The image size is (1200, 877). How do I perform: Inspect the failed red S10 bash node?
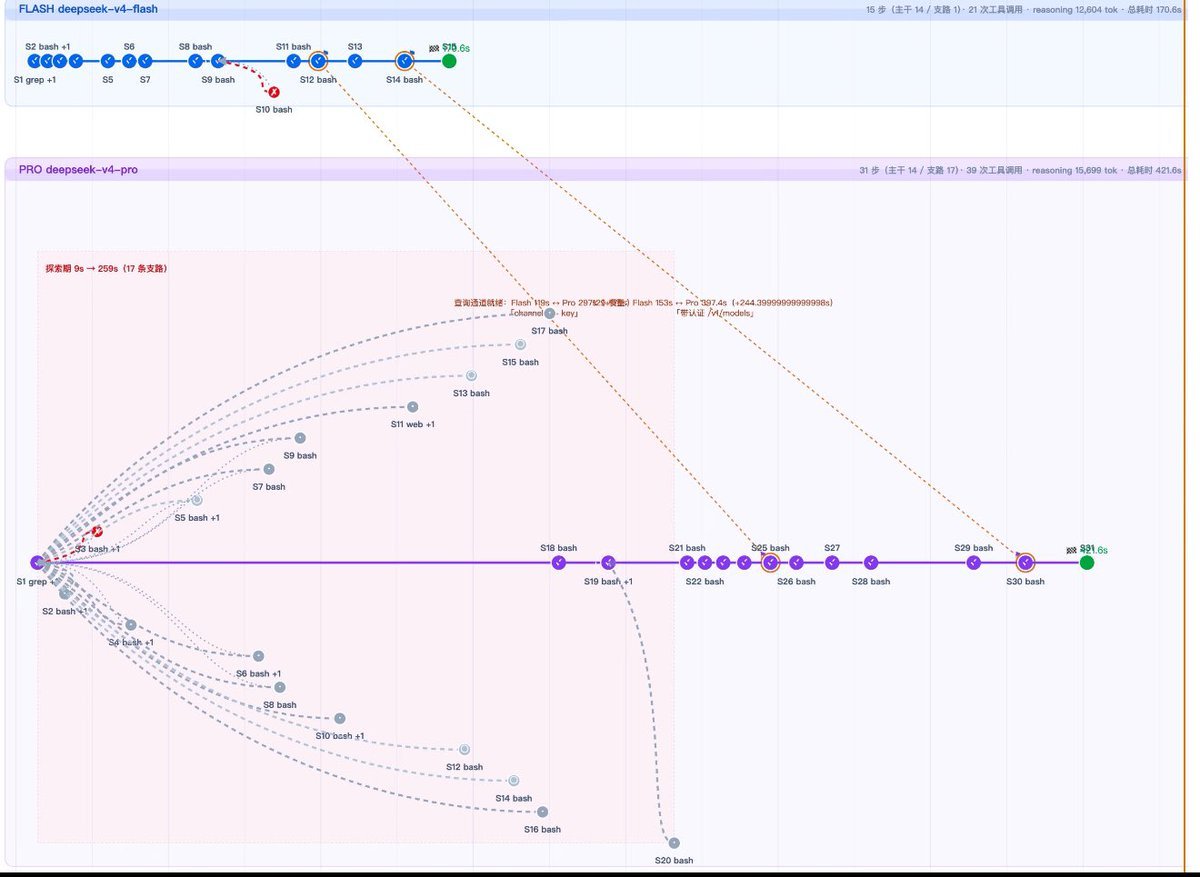click(x=274, y=92)
